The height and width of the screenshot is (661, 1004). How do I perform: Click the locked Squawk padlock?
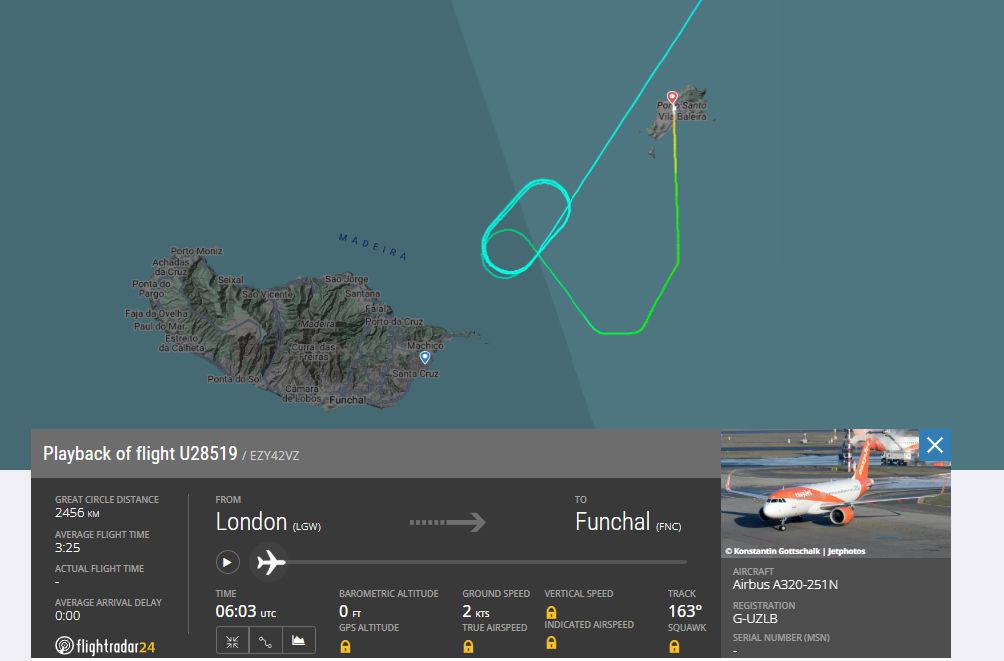coord(674,646)
